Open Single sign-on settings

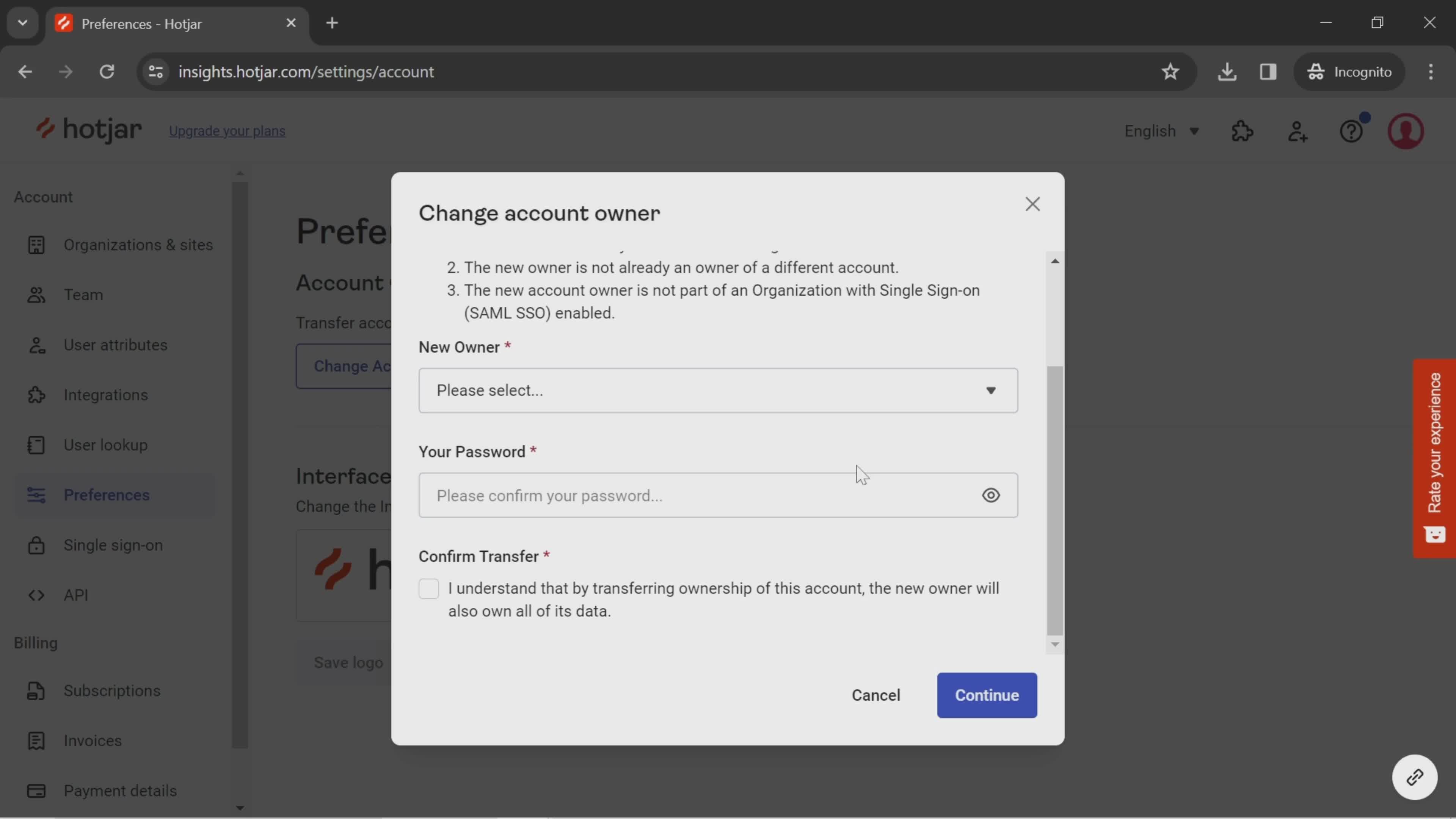pos(113,545)
